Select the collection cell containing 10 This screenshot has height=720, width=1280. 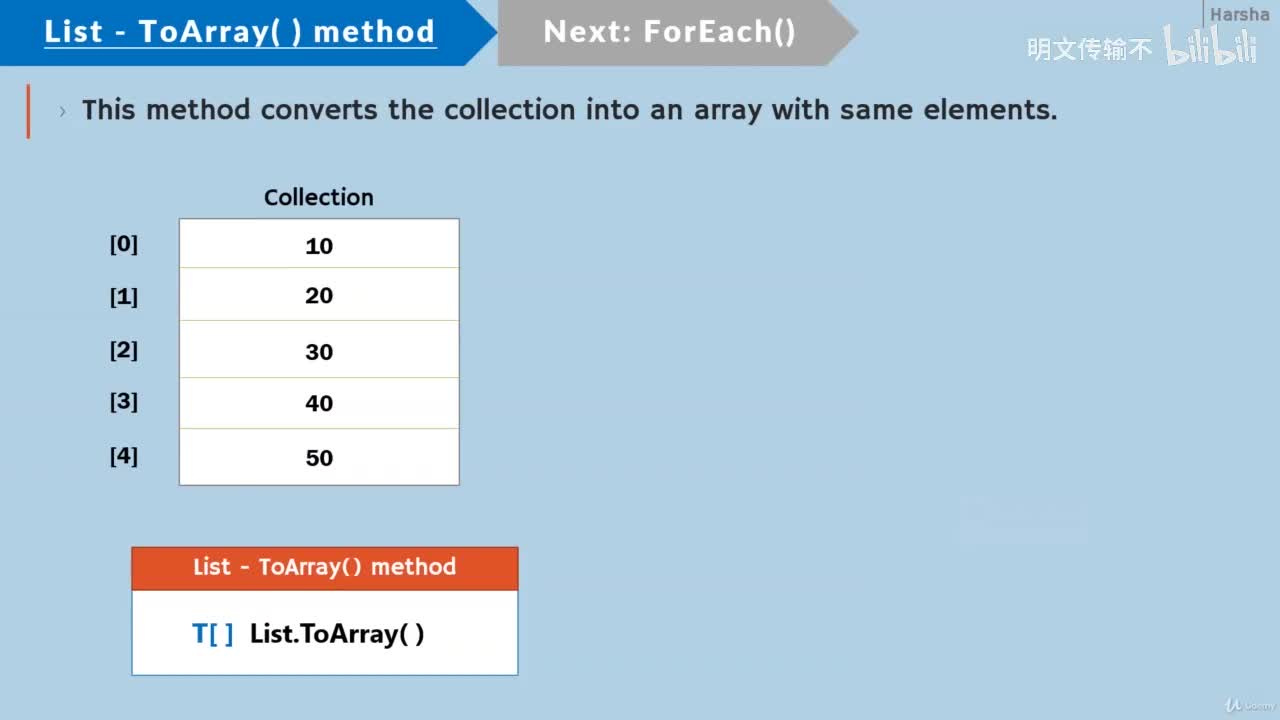tap(319, 245)
